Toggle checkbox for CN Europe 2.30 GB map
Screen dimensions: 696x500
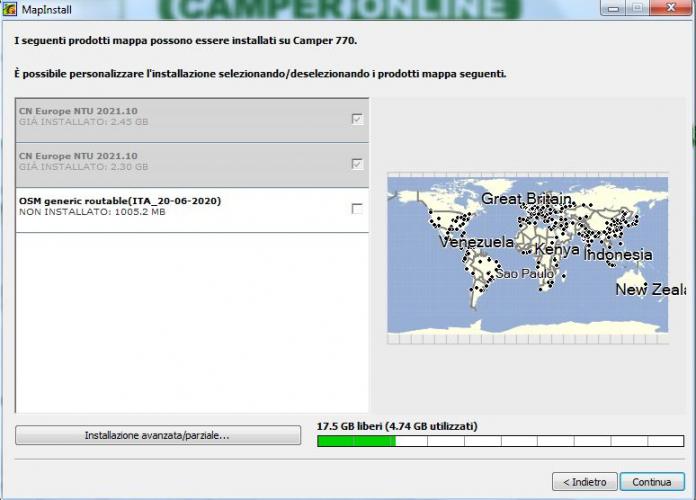[357, 164]
